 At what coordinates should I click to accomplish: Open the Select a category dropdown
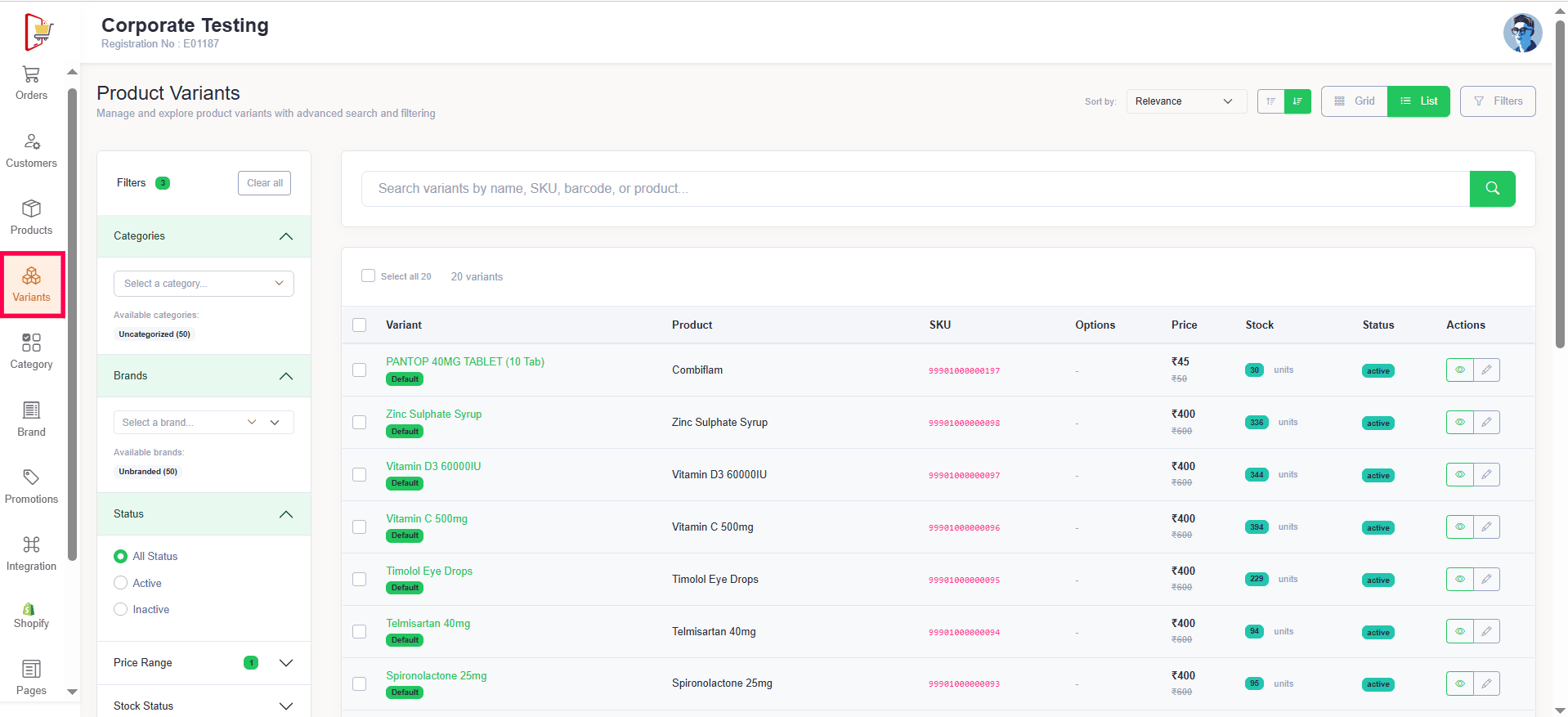pyautogui.click(x=204, y=284)
